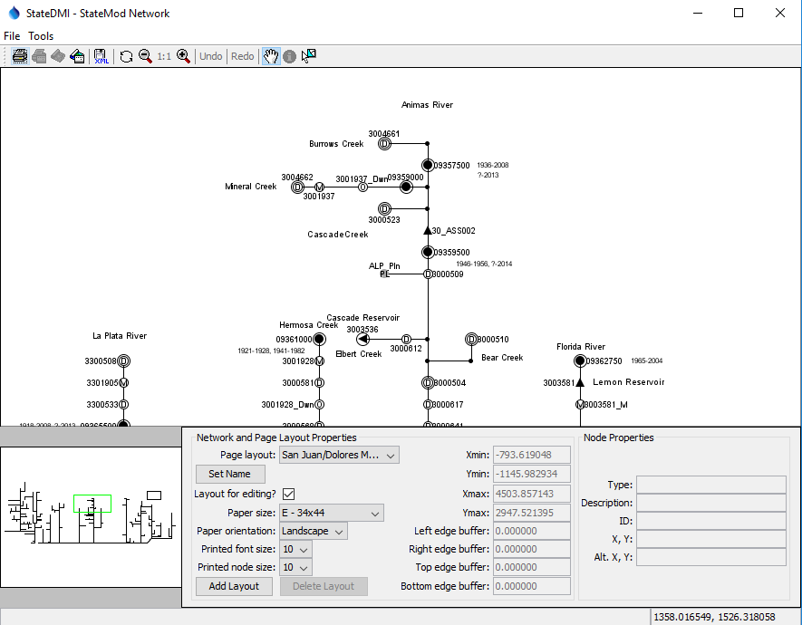Select diversion node 3300508 on La Plata River
The width and height of the screenshot is (802, 625).
pyautogui.click(x=124, y=361)
